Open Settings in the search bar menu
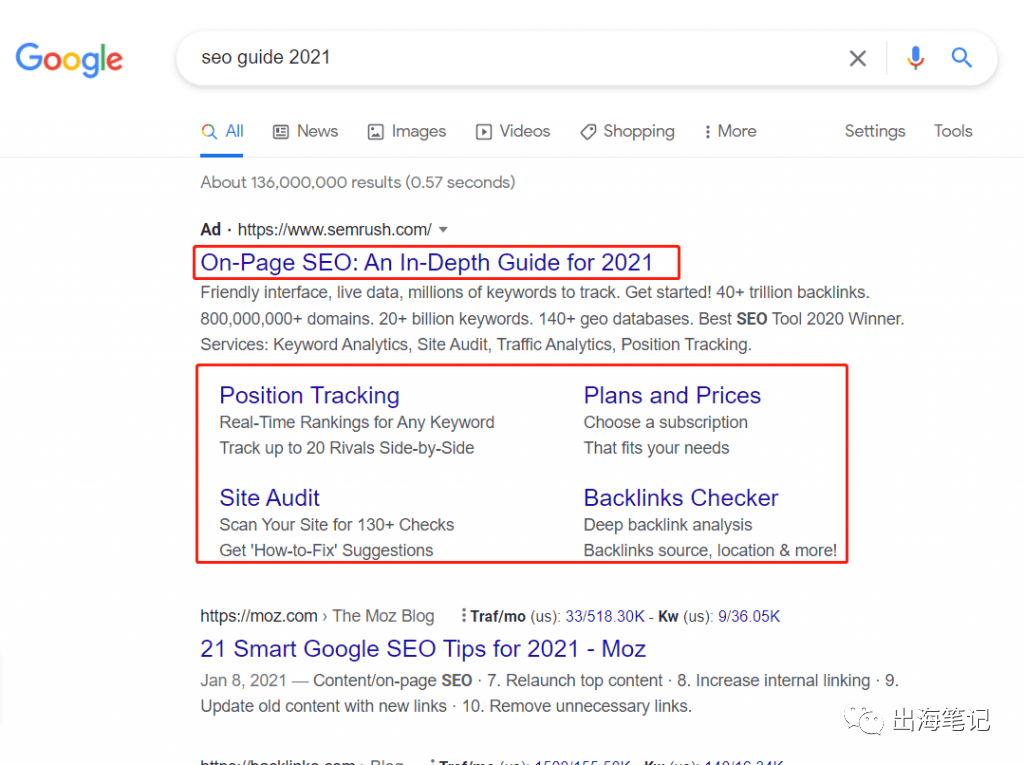Viewport: 1024px width, 765px height. (x=875, y=131)
